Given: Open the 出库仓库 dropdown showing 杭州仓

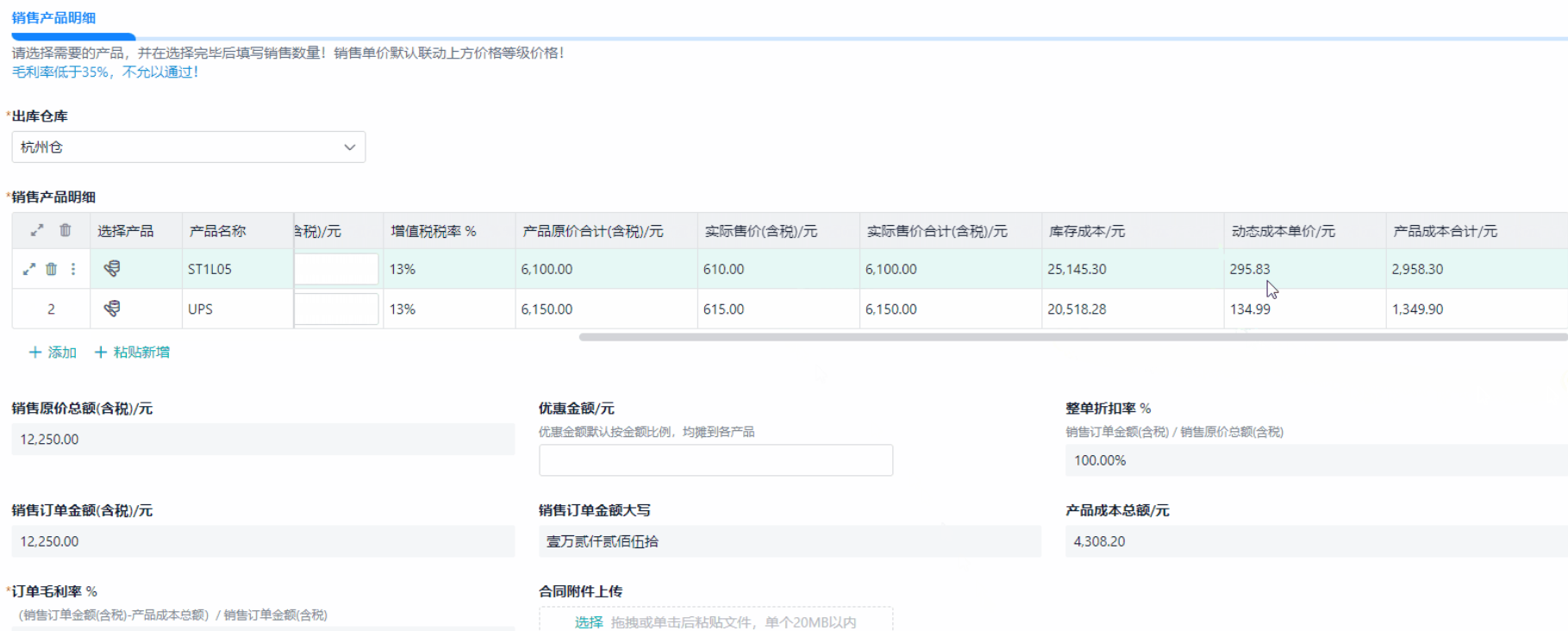Looking at the screenshot, I should pos(189,147).
